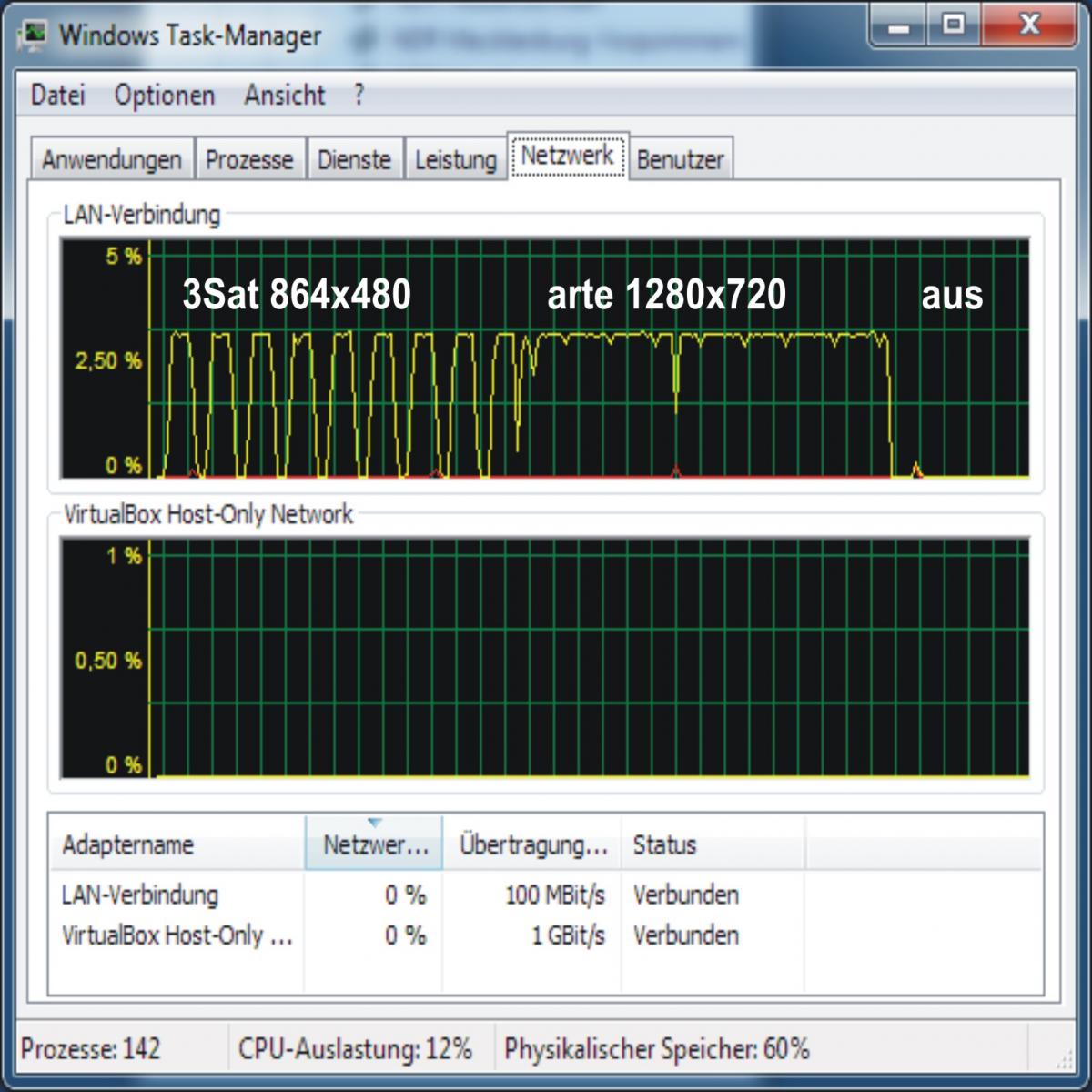The image size is (1092, 1092).
Task: Open the Ansicht menu
Action: pyautogui.click(x=284, y=96)
